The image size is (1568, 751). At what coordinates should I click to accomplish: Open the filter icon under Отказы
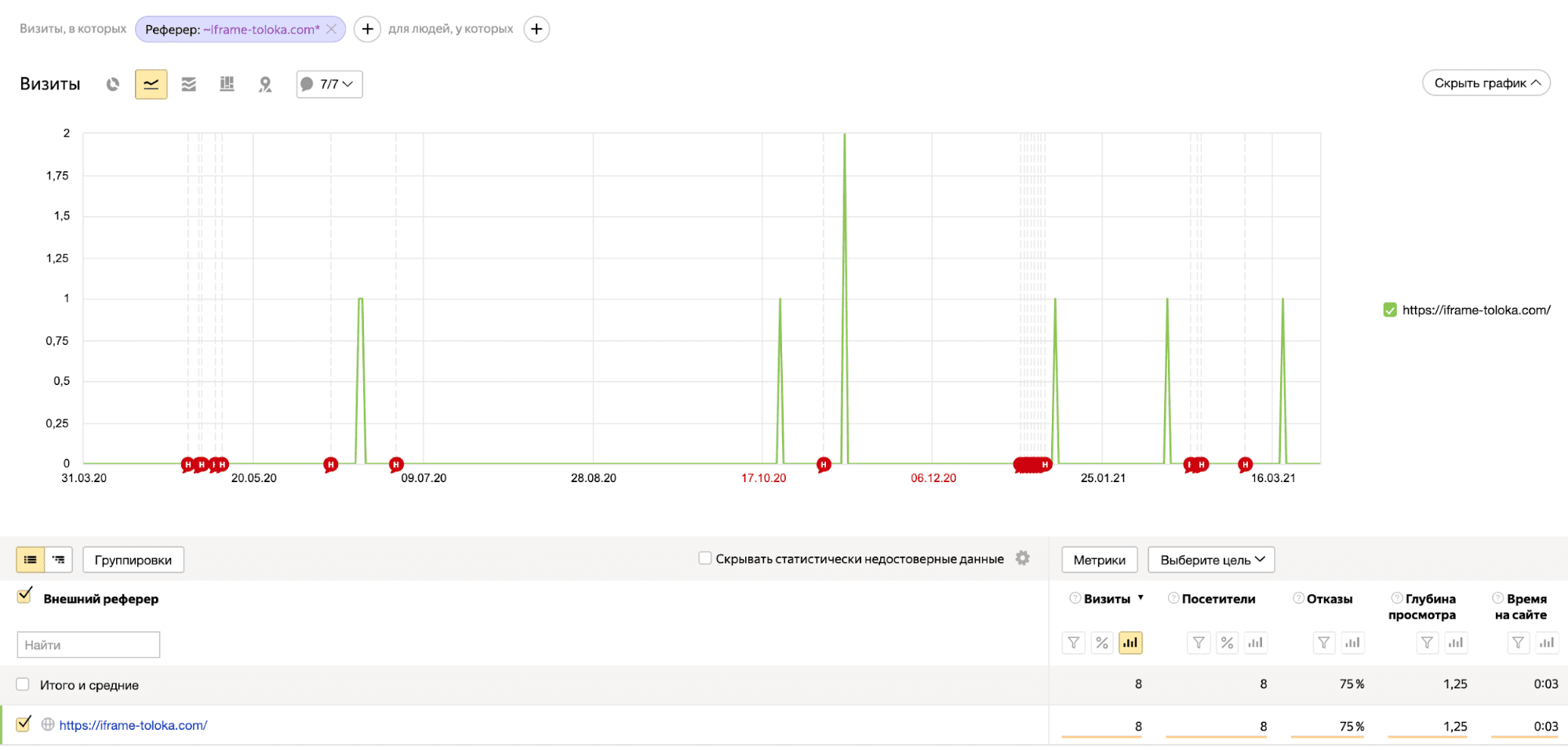point(1324,643)
